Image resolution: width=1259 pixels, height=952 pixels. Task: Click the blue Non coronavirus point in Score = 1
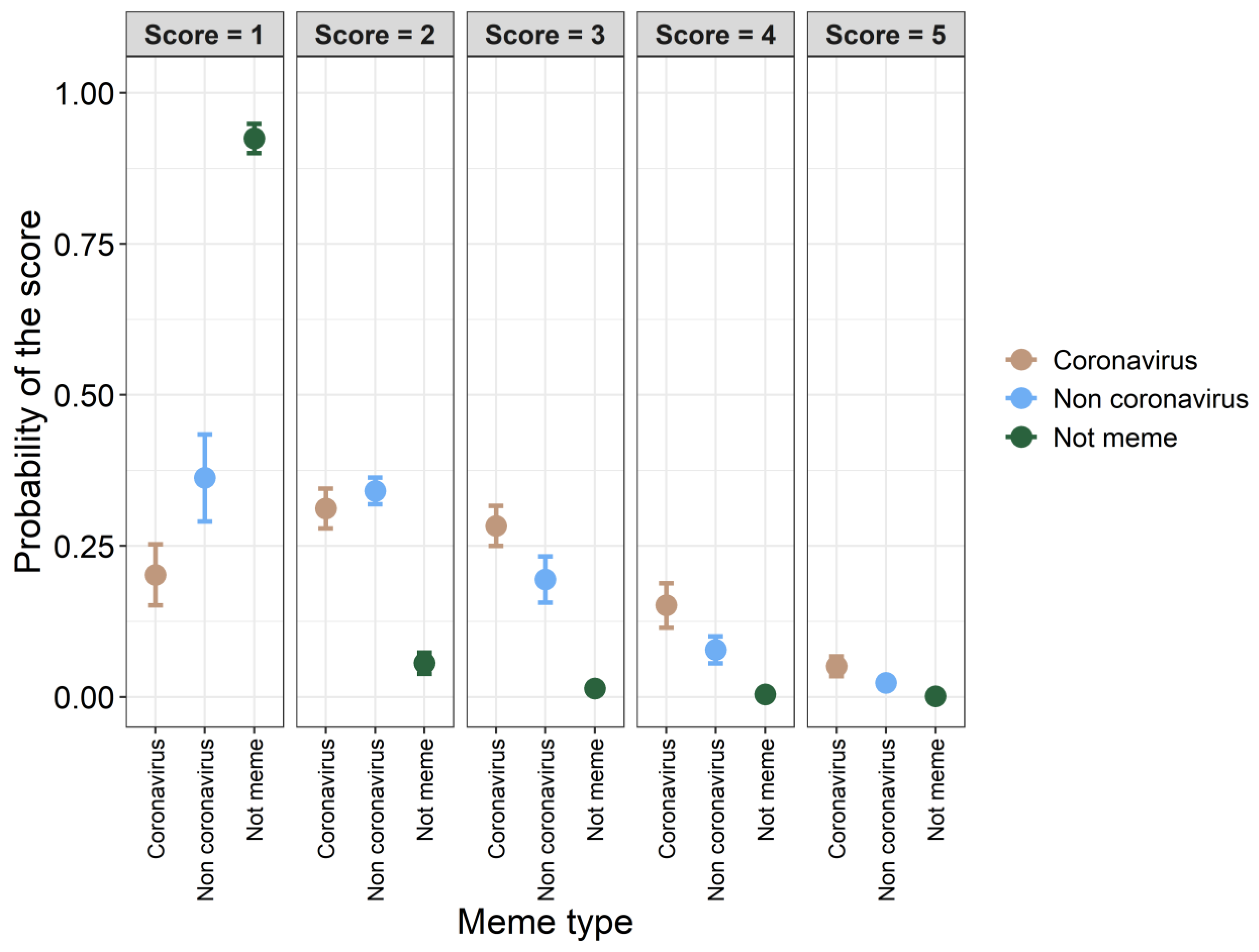tap(205, 478)
